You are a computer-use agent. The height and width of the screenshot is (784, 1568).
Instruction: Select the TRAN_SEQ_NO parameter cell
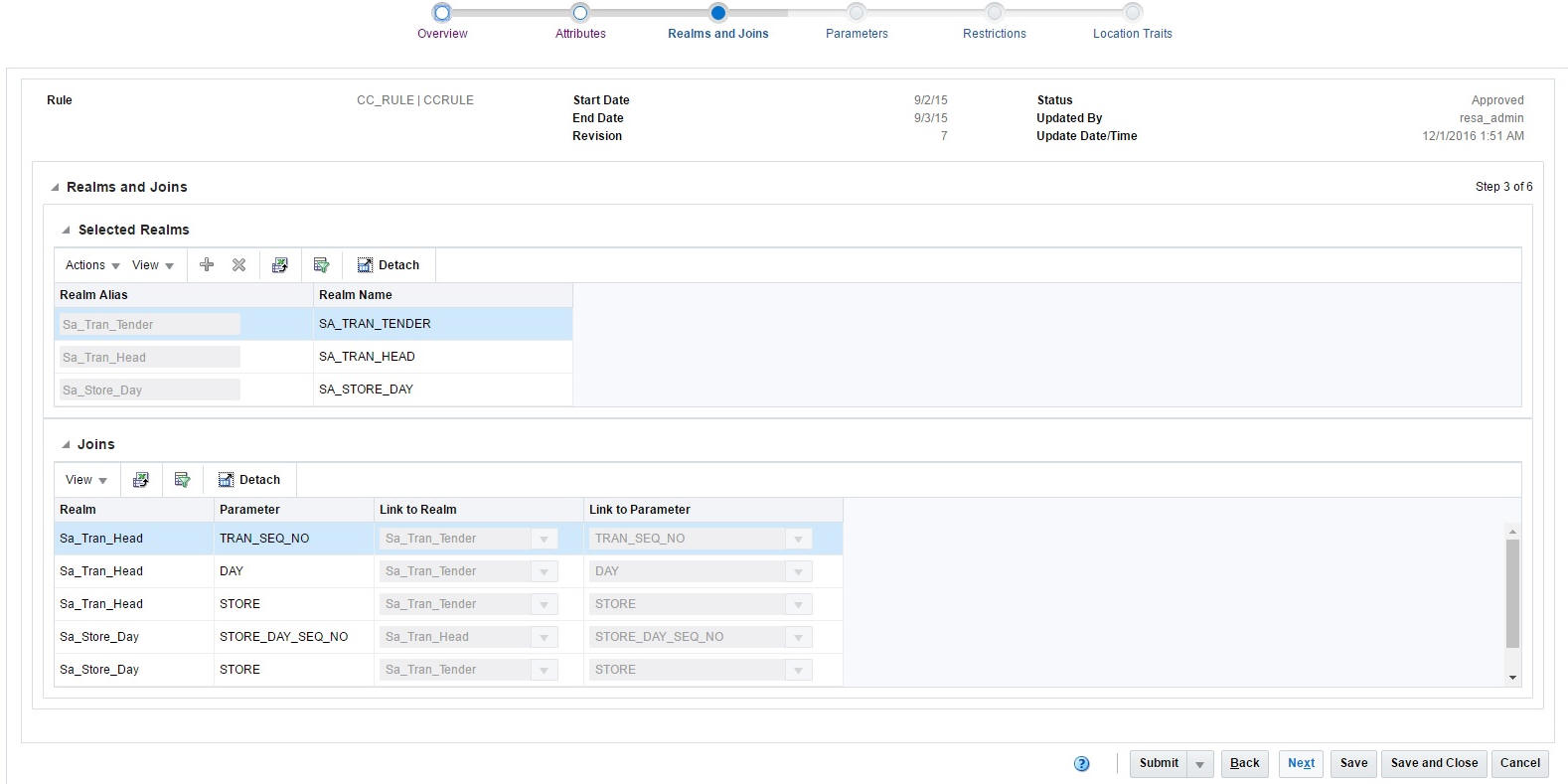pos(294,539)
